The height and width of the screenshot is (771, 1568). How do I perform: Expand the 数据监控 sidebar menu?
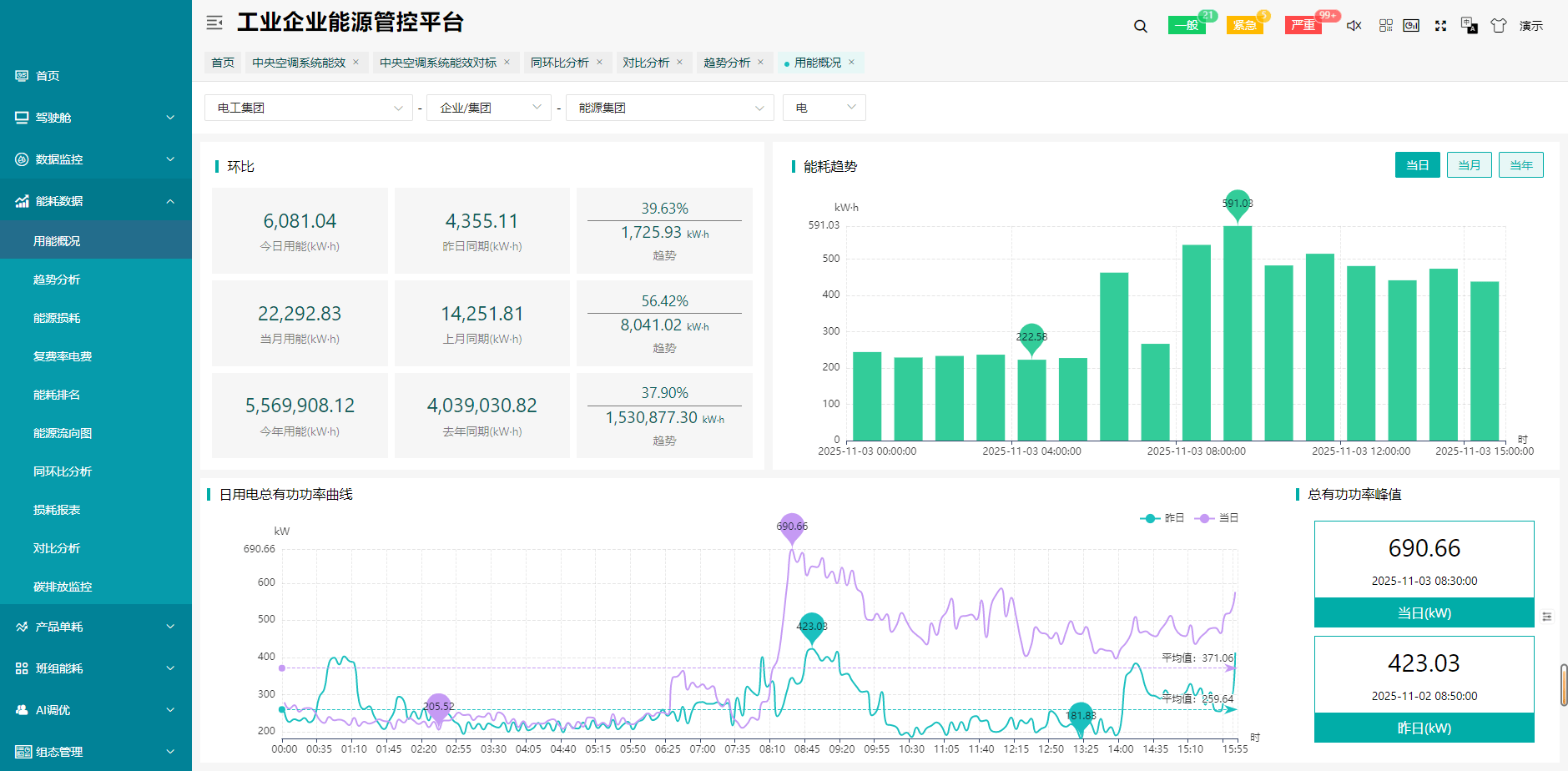[96, 159]
